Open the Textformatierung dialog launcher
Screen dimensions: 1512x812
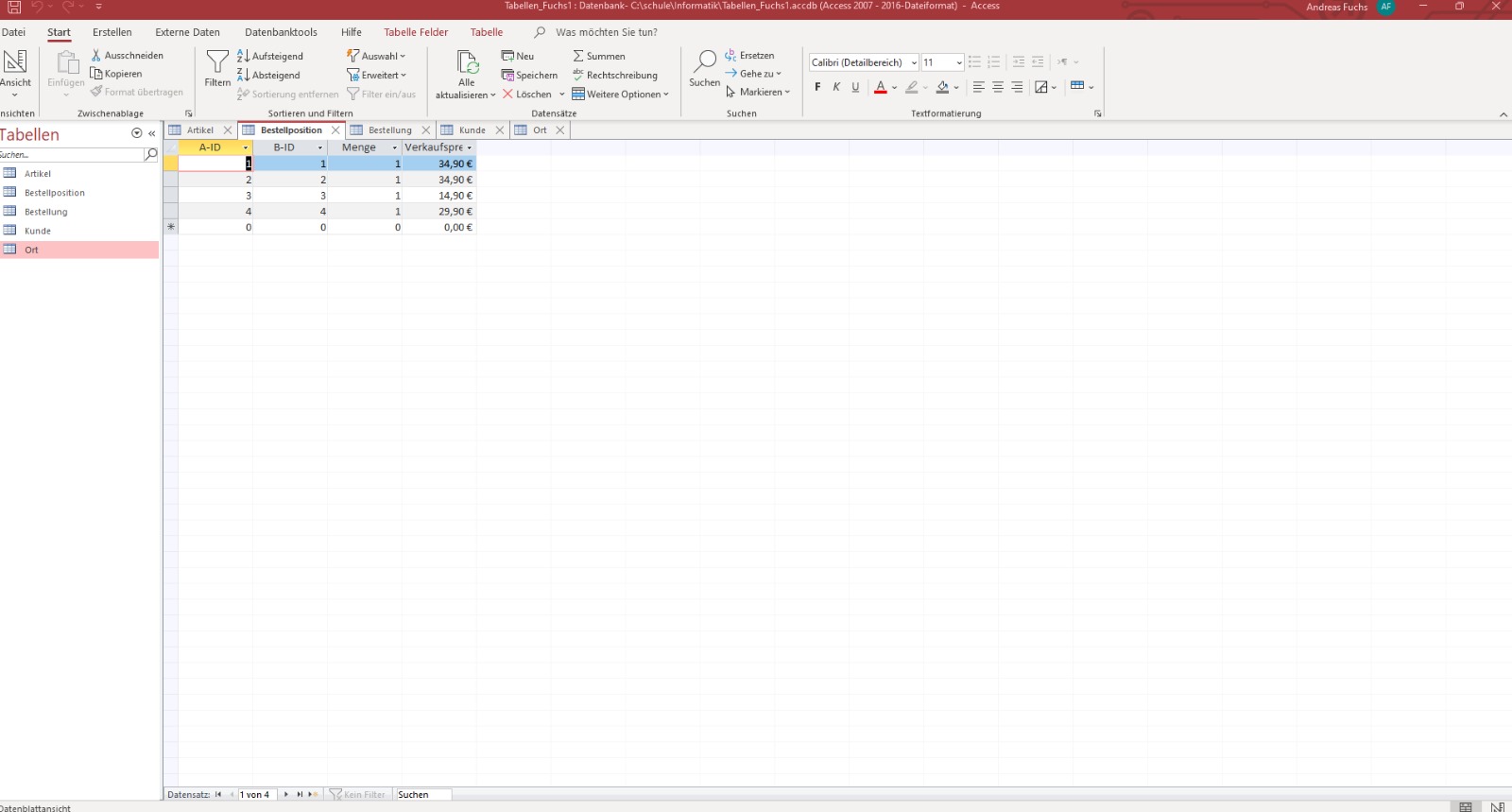(x=1098, y=113)
